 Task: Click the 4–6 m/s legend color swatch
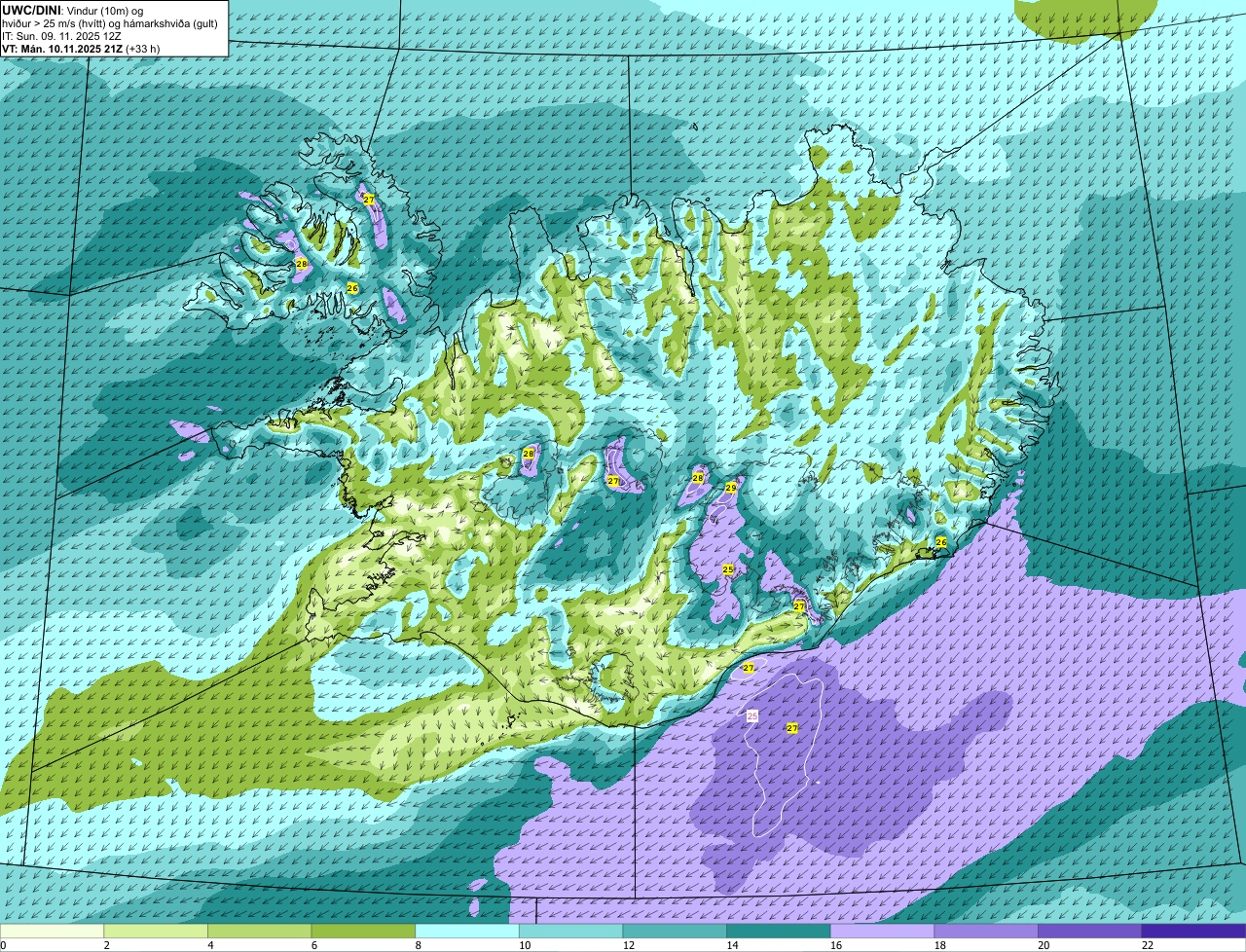coord(259,932)
